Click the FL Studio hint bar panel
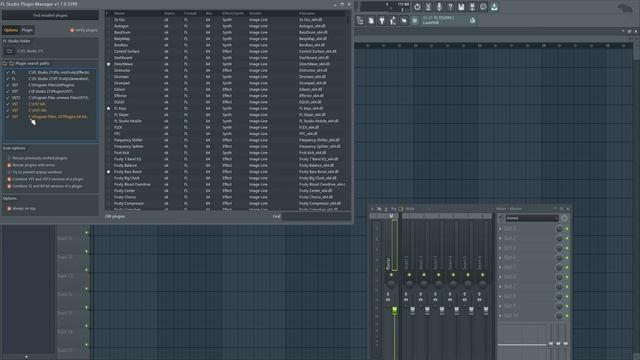This screenshot has height=360, width=640. tap(444, 20)
